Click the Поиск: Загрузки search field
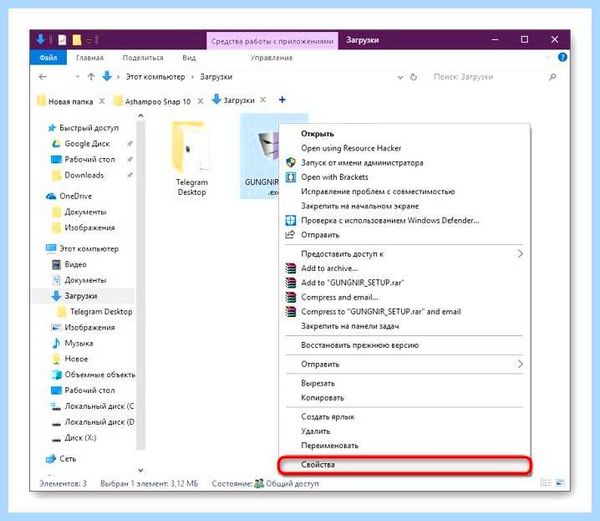The width and height of the screenshot is (600, 521). pos(487,77)
